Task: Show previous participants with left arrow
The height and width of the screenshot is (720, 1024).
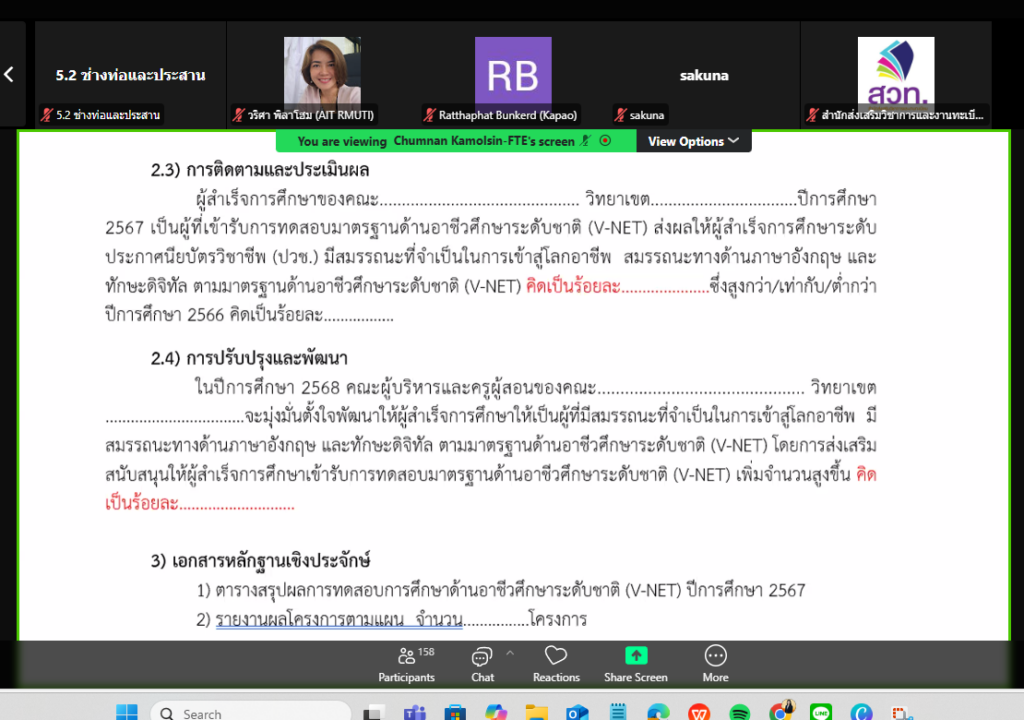Action: (9, 75)
